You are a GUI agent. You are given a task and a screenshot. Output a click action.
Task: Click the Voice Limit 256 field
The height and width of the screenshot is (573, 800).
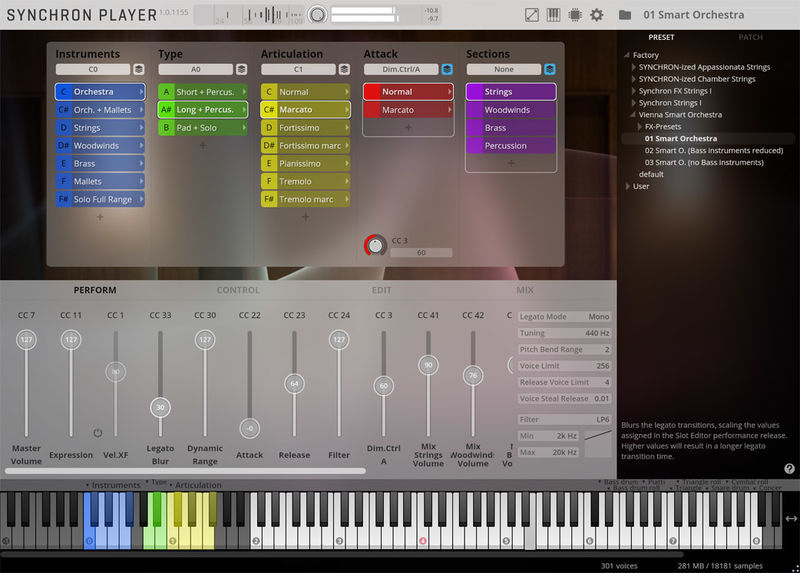tap(564, 365)
